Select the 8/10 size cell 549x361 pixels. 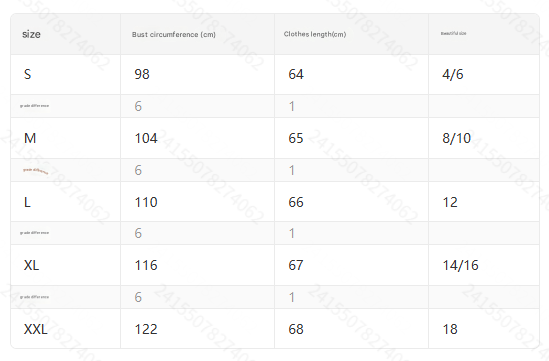coord(457,138)
